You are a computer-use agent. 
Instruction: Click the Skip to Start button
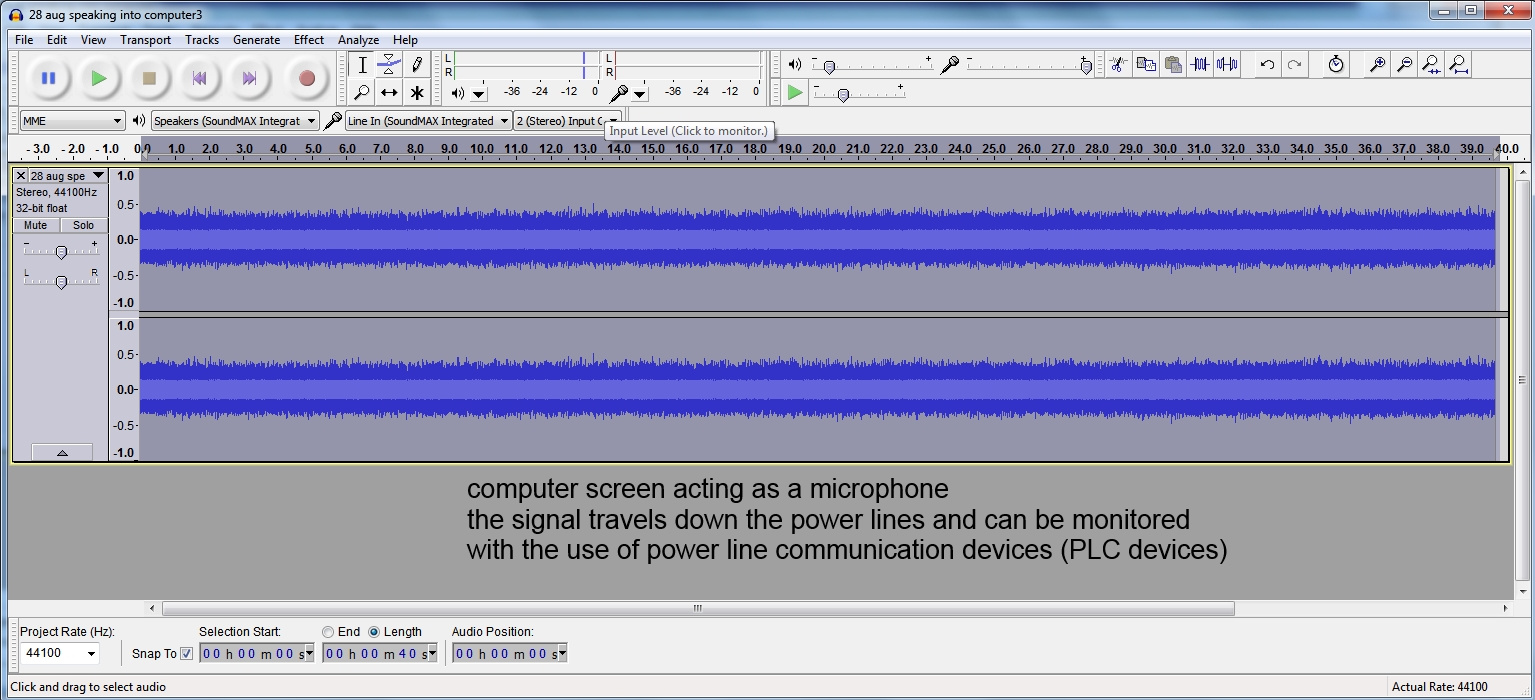click(x=200, y=78)
